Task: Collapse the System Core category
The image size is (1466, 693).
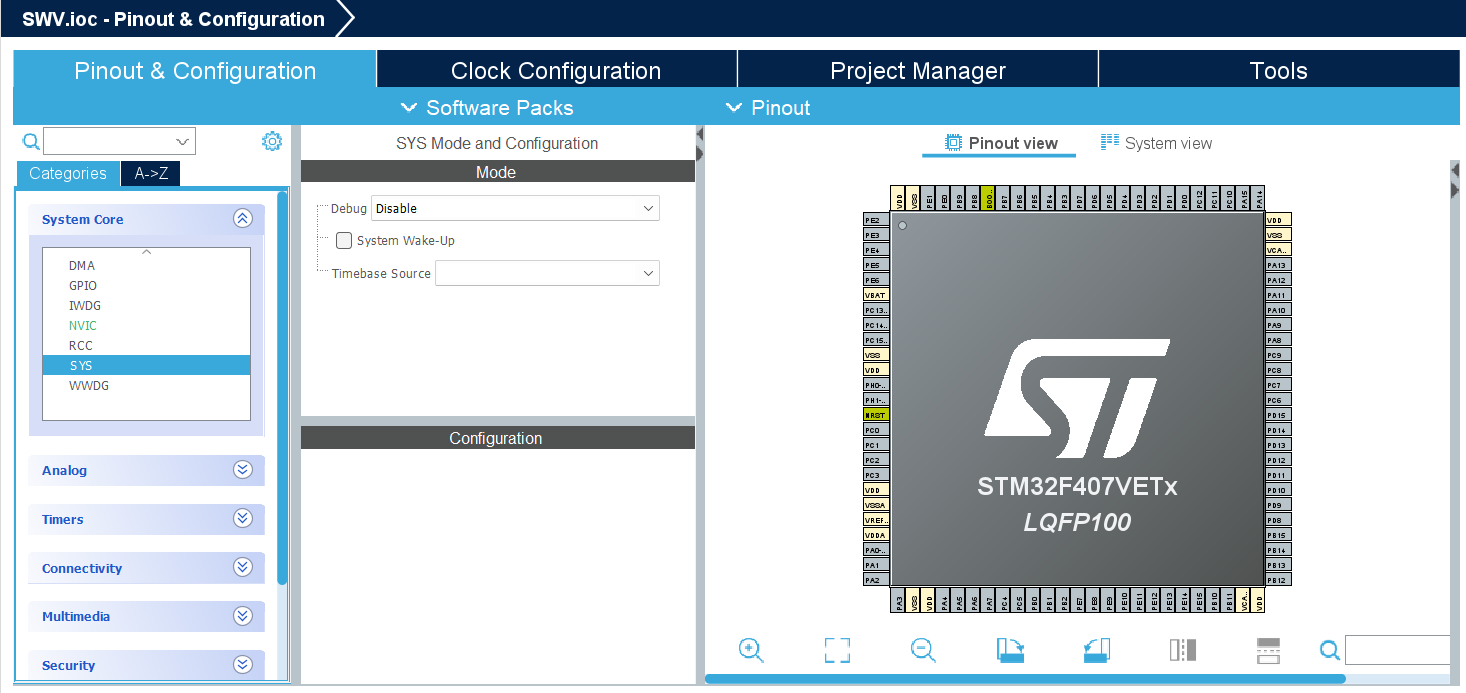Action: 242,219
